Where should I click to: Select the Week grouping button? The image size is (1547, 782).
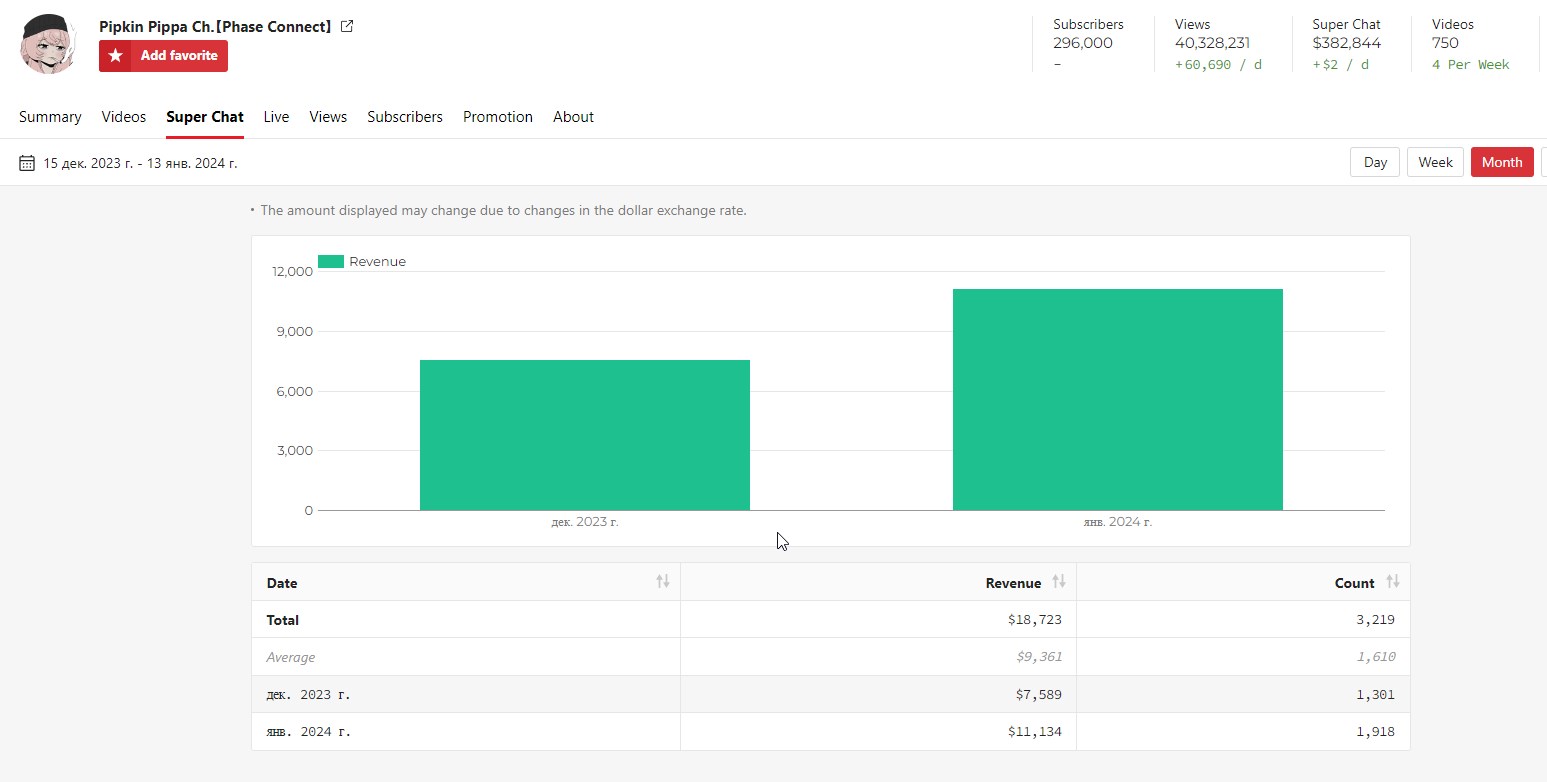click(x=1435, y=162)
